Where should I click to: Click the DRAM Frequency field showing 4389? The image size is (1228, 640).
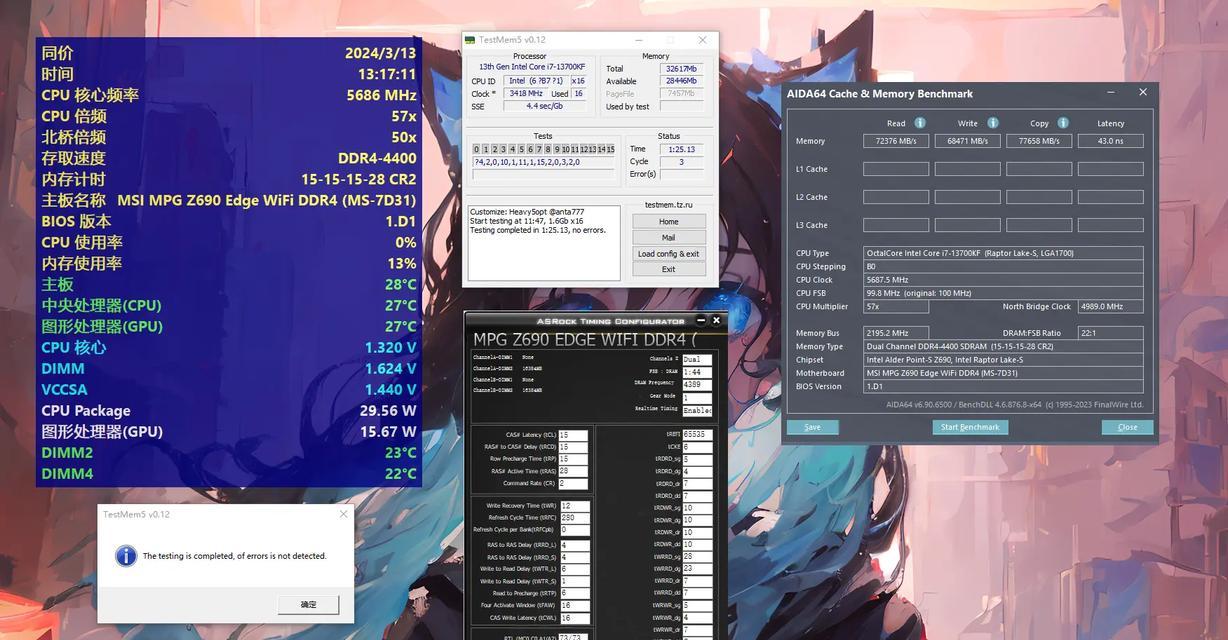coord(697,384)
